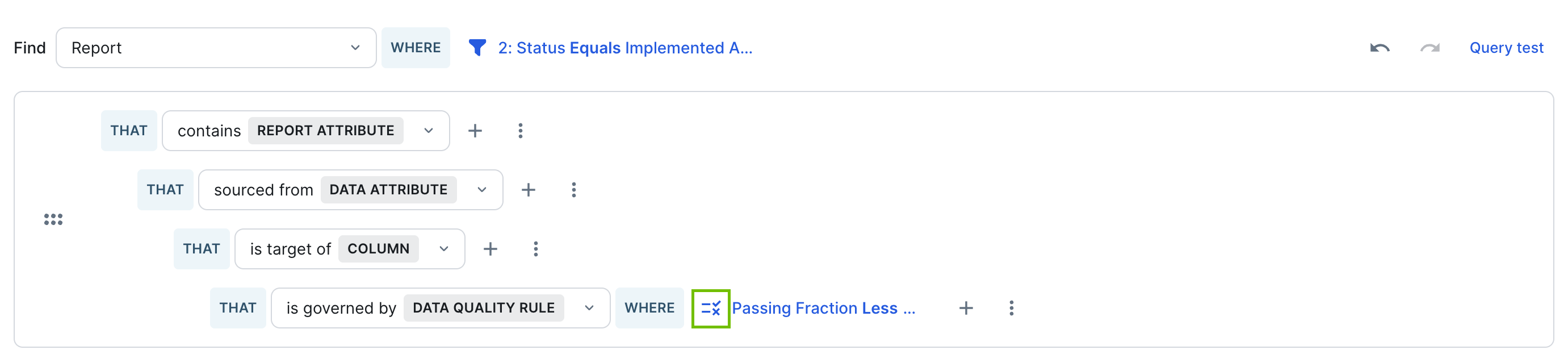The height and width of the screenshot is (358, 1568).
Task: Grab the six-dot drag handle
Action: point(53,219)
